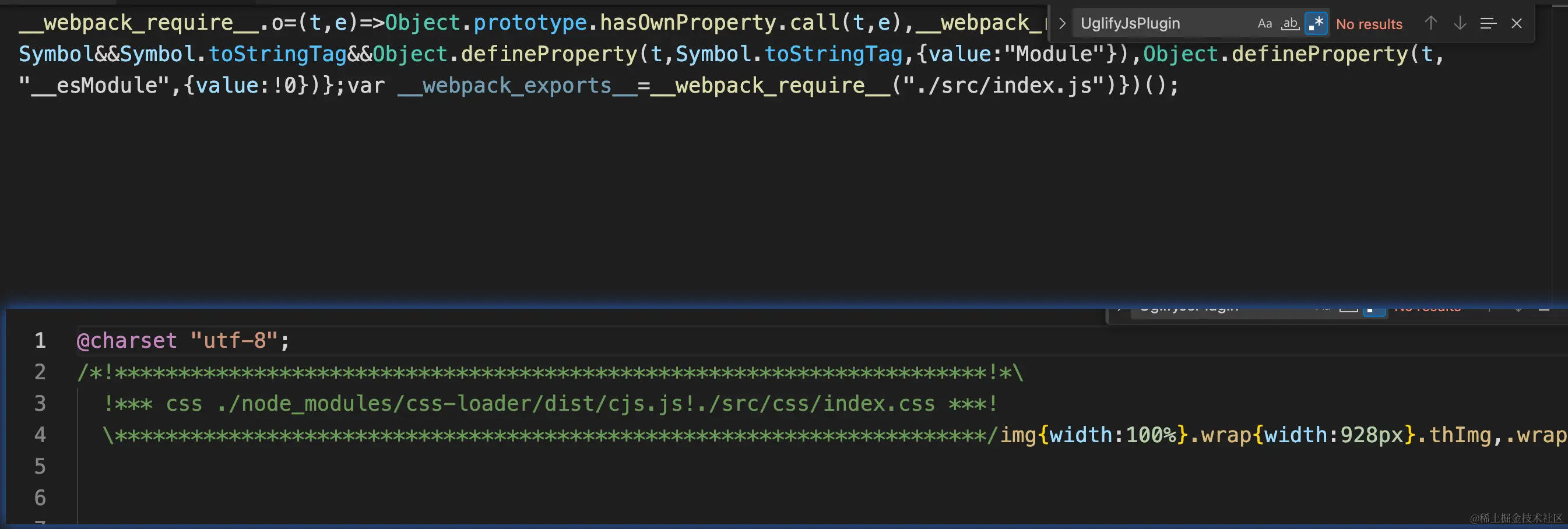Toggle Find in Selection icon
The image size is (1568, 529).
pos(1488,24)
